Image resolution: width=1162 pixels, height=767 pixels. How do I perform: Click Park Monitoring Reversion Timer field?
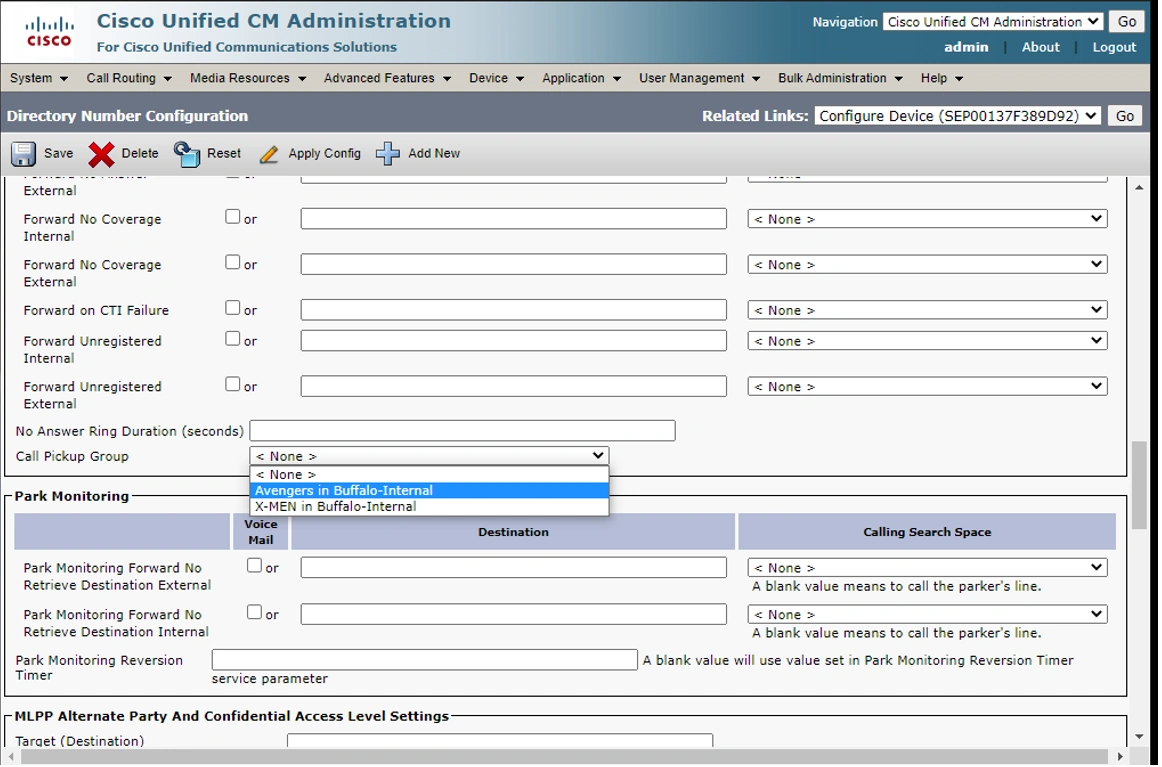click(x=425, y=660)
